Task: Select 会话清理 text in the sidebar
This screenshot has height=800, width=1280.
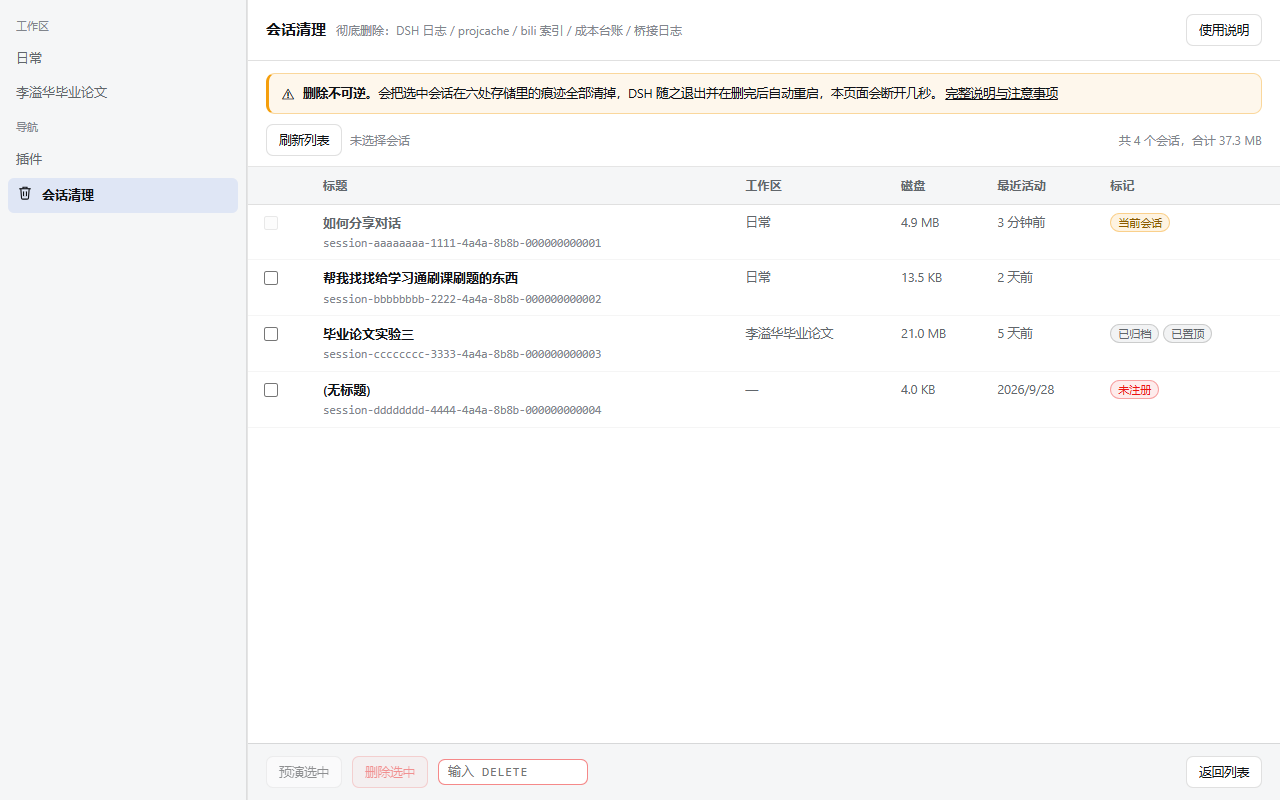Action: point(68,195)
